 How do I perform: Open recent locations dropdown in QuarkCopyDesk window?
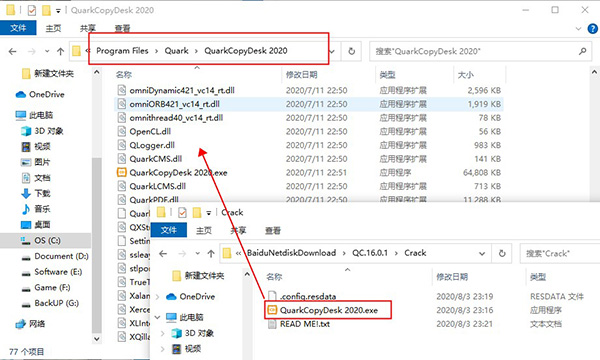[47, 51]
